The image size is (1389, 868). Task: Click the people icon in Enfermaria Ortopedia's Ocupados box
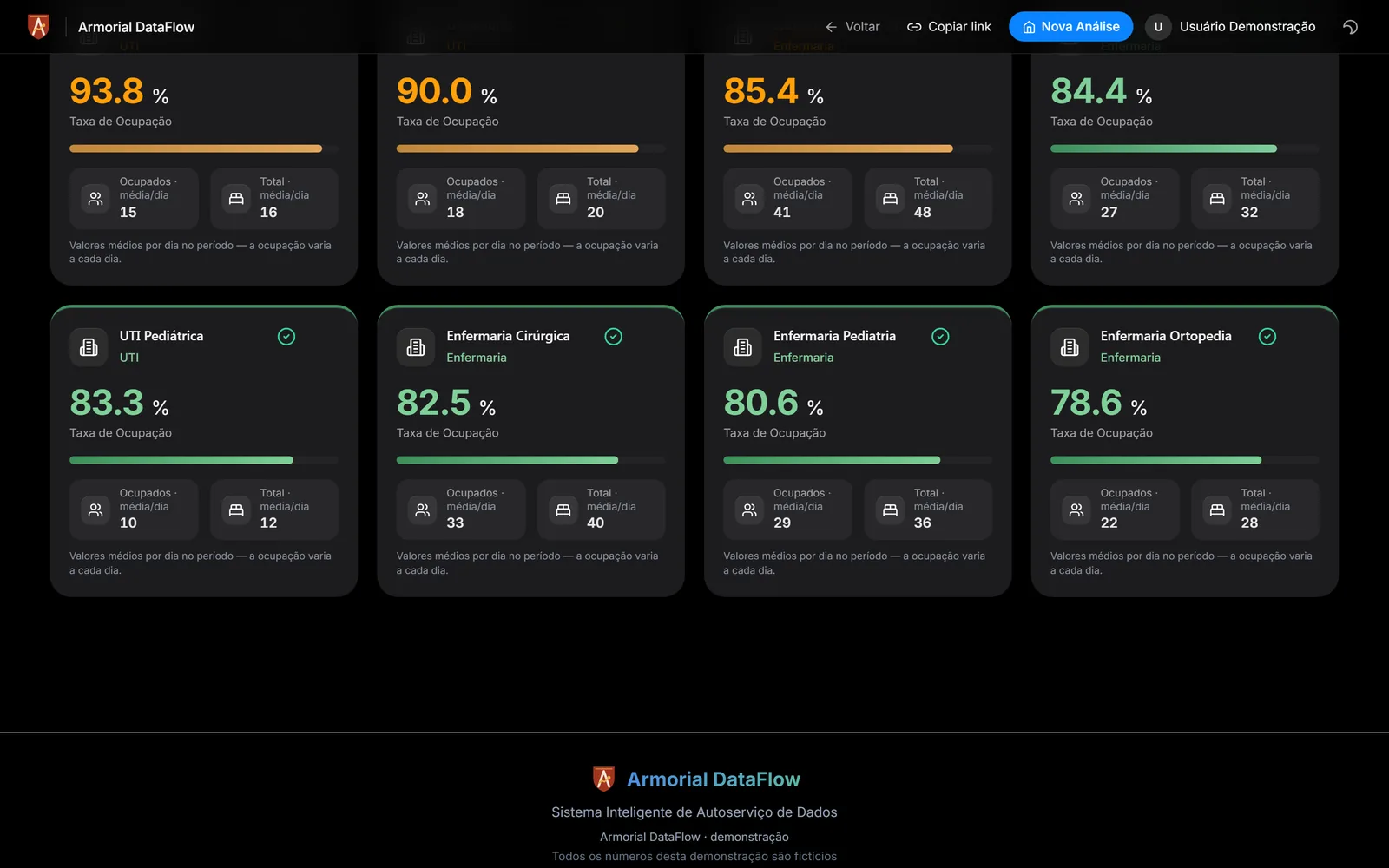tap(1076, 510)
